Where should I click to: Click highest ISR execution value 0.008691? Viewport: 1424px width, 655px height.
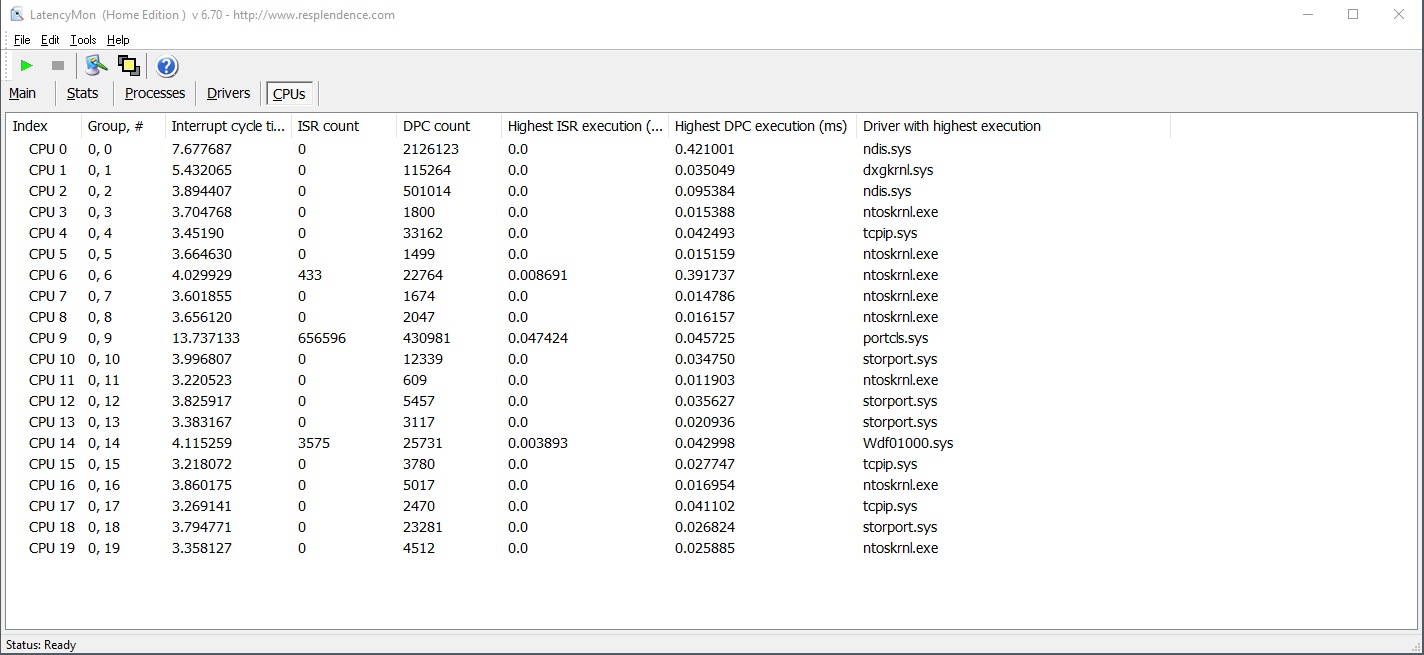coord(538,275)
